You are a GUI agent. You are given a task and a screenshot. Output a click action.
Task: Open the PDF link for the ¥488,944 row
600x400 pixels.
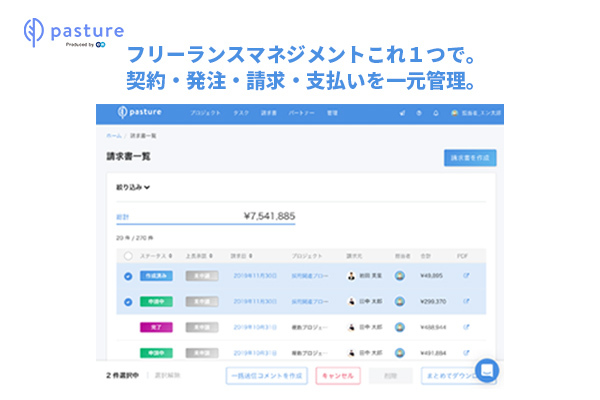[x=466, y=327]
